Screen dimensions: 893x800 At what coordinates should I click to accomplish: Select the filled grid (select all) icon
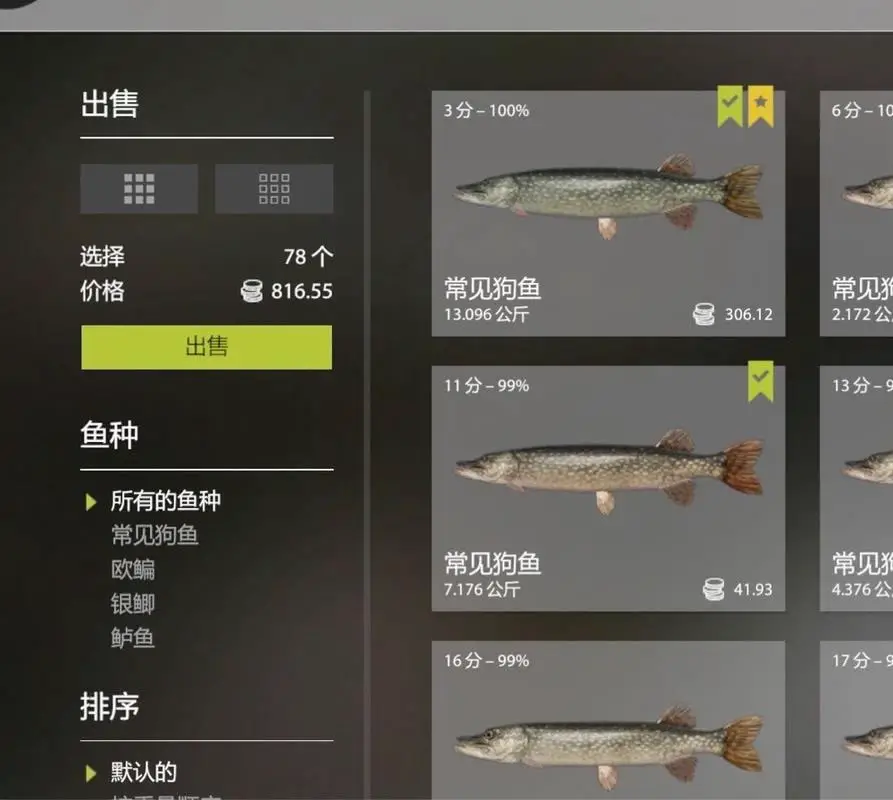point(139,188)
